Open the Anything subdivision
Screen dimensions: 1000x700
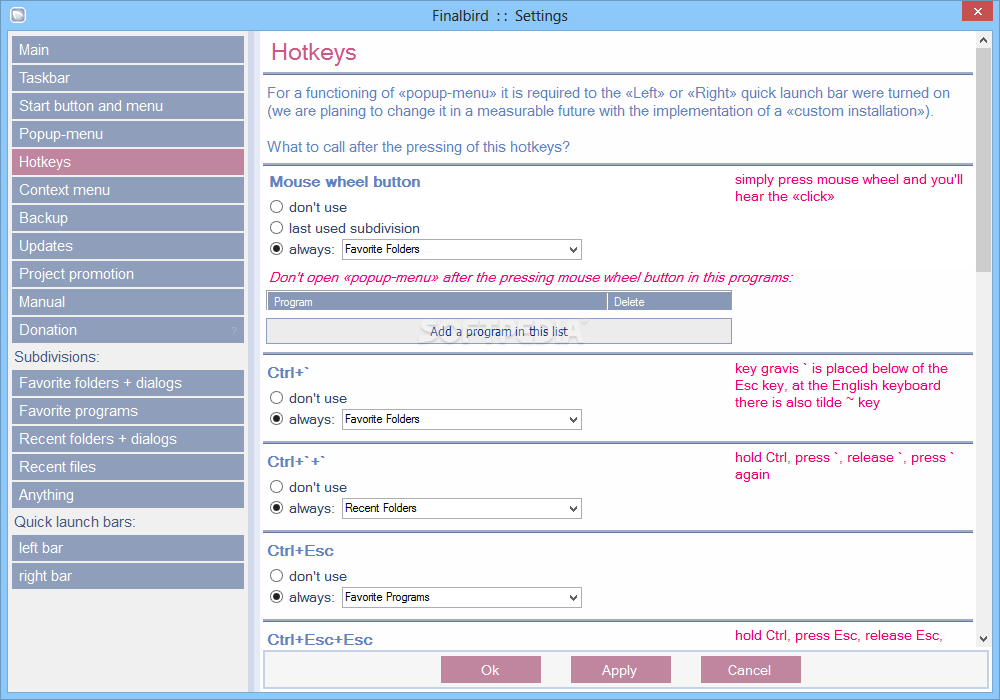click(128, 495)
